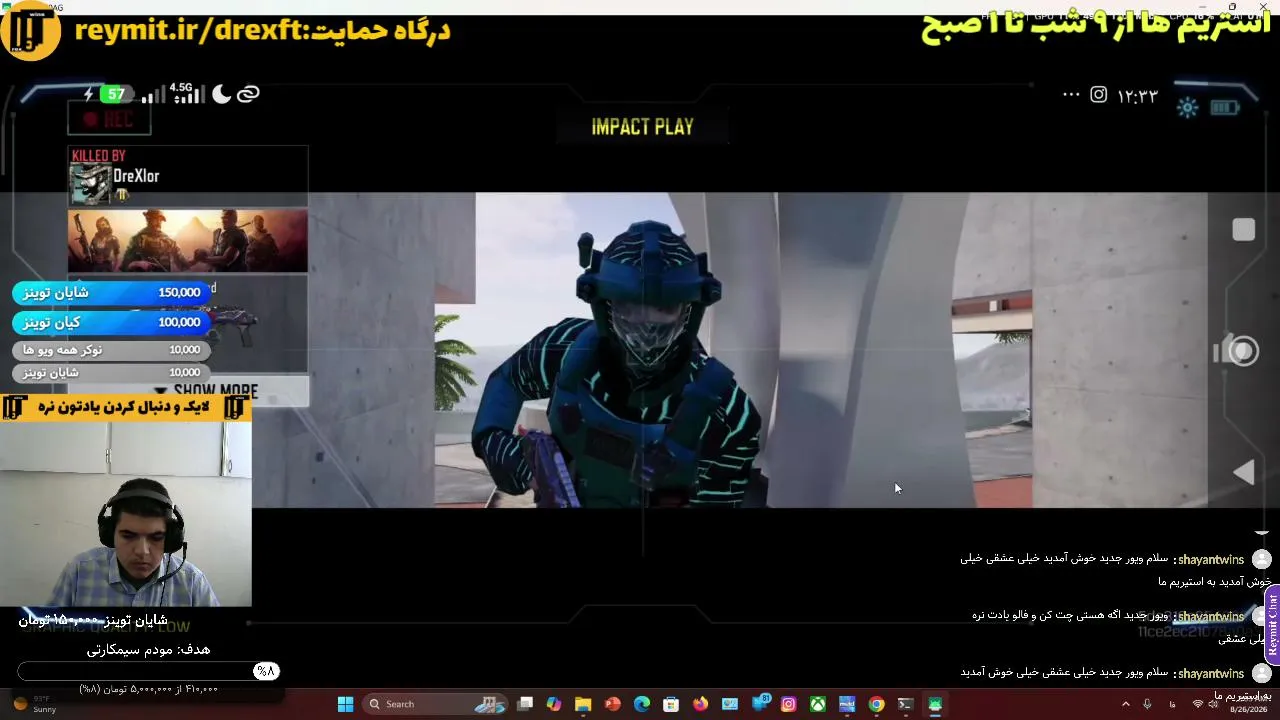Open Wi-Fi network settings in the tray
The image size is (1280, 720).
(x=1198, y=704)
